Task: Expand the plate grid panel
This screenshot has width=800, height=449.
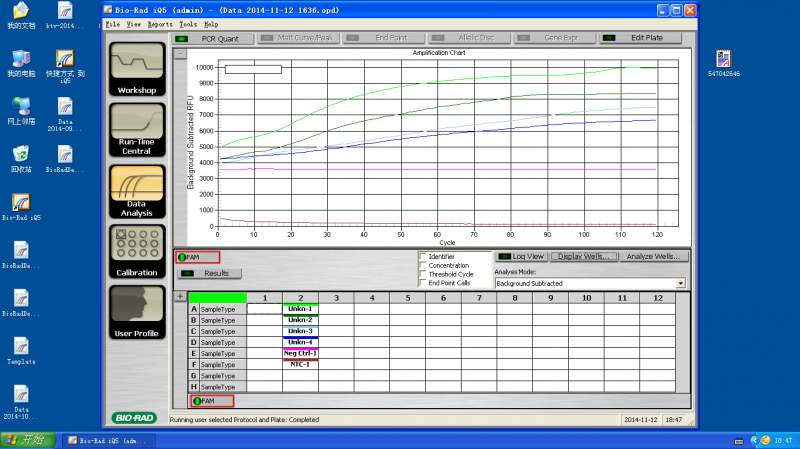Action: (x=180, y=296)
